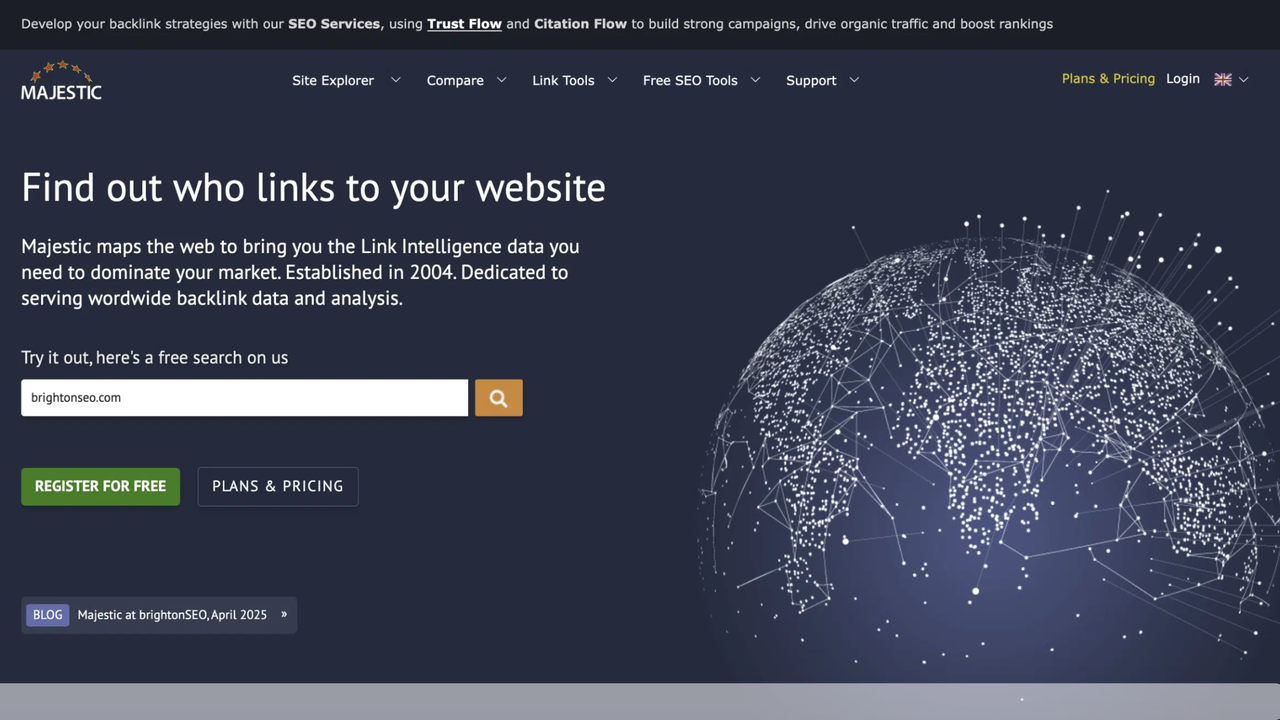Image resolution: width=1280 pixels, height=720 pixels.
Task: Click the orange search magnifier button
Action: (x=498, y=398)
